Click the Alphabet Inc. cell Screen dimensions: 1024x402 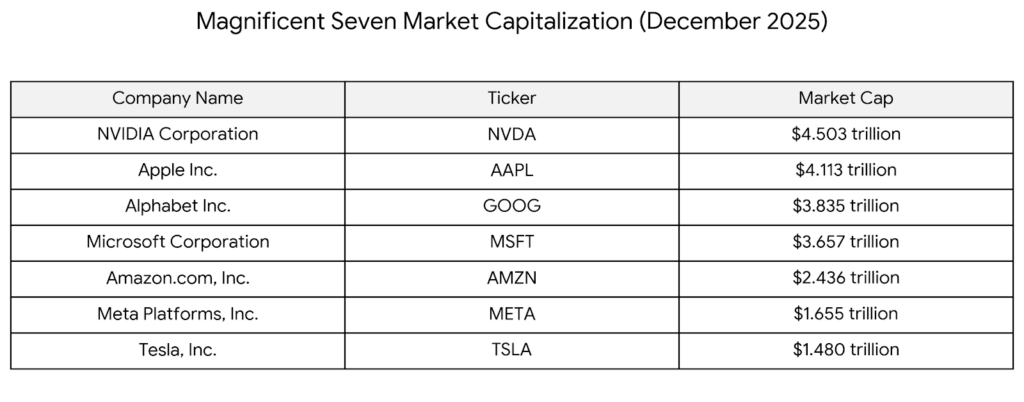point(177,206)
